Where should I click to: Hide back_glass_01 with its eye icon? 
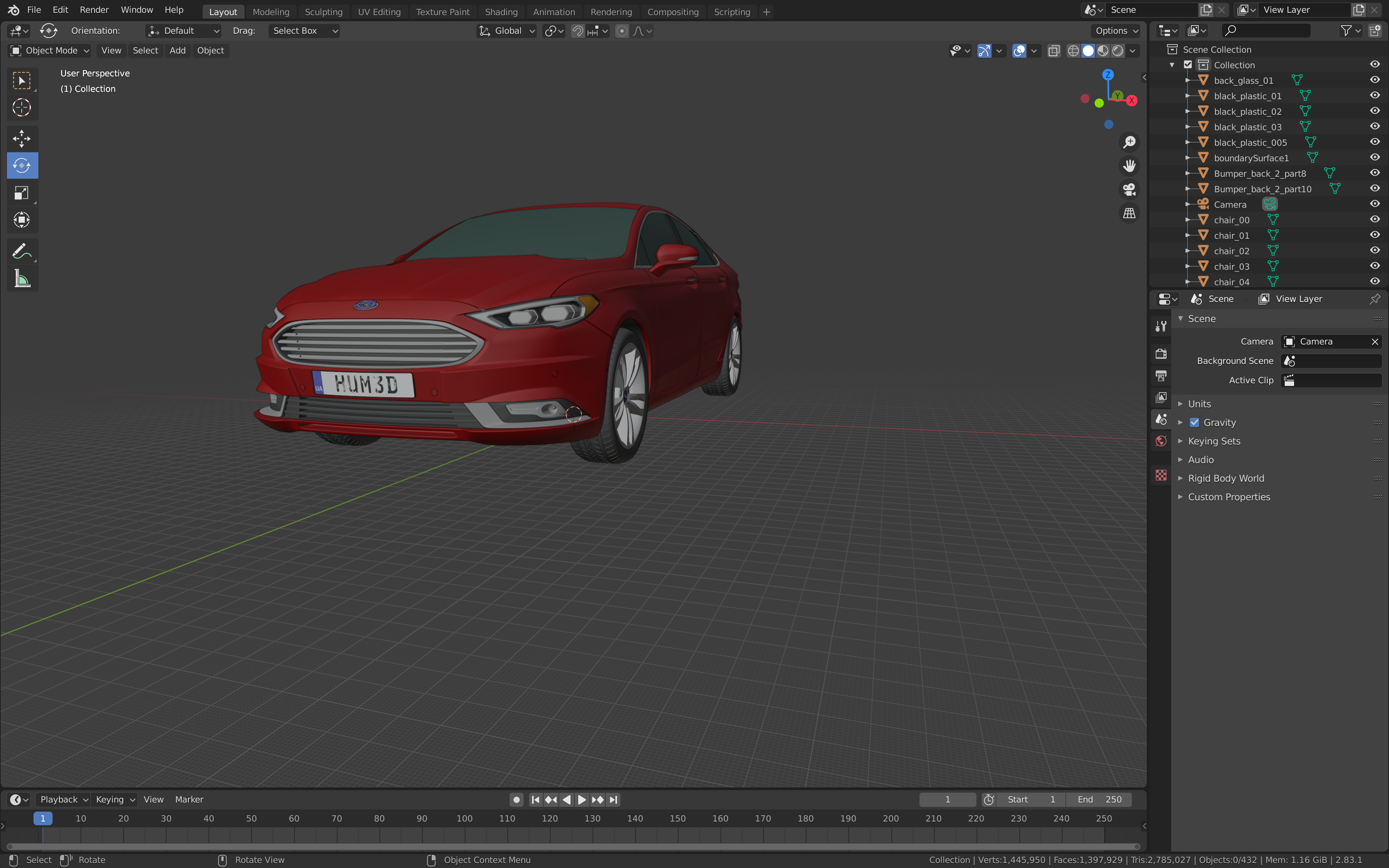tap(1375, 80)
